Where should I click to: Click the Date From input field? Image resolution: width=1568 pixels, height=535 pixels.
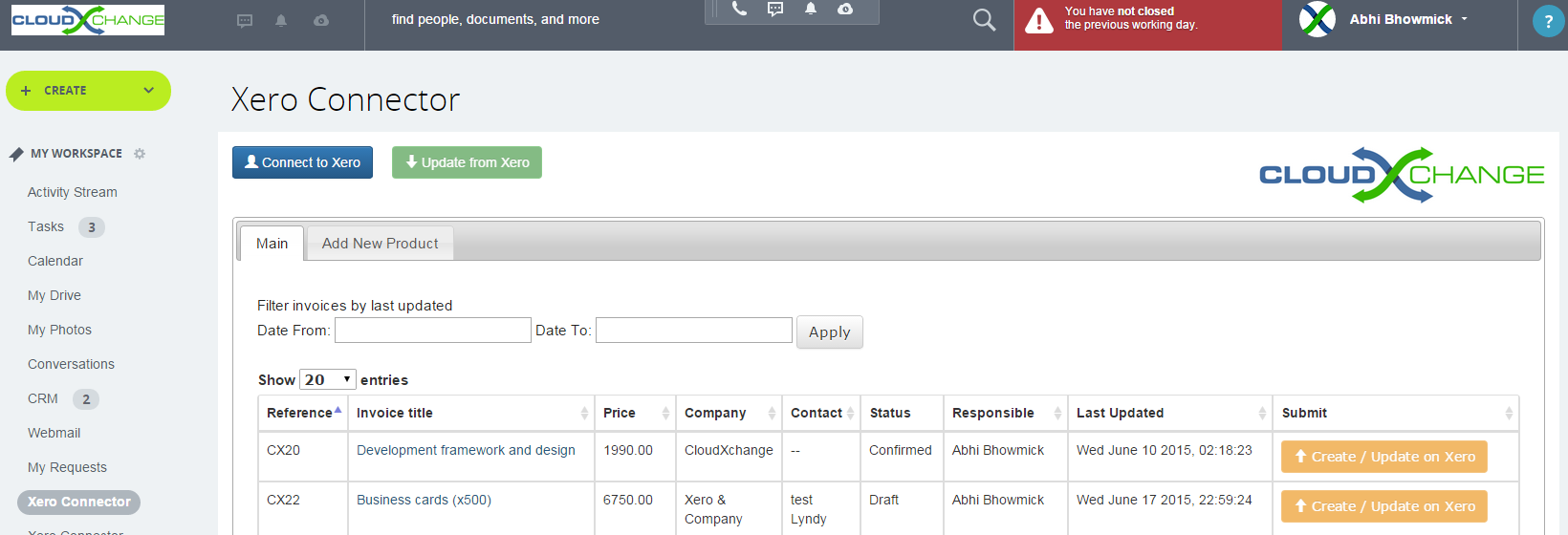tap(432, 331)
